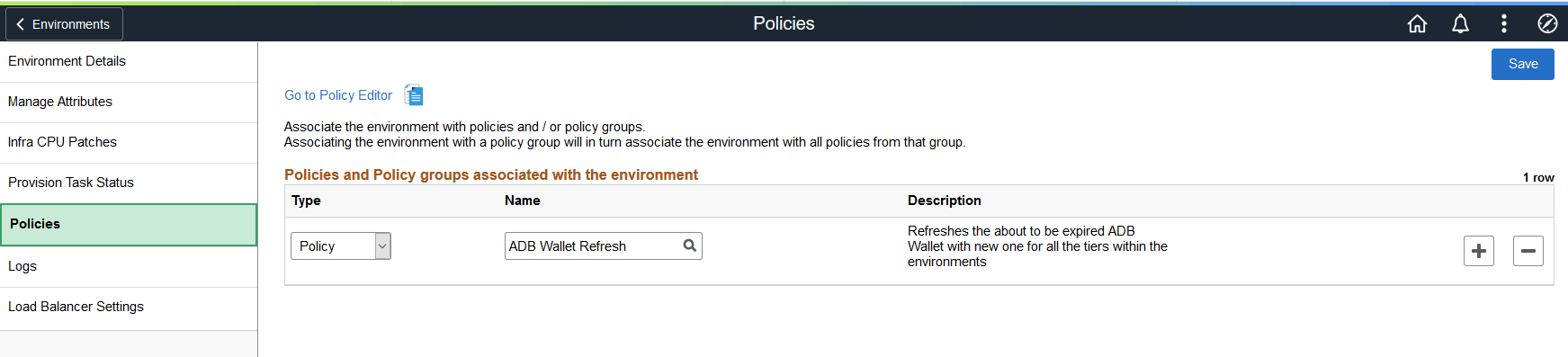Remove the ADB Wallet Refresh row
This screenshot has height=357, width=1568.
[1528, 251]
